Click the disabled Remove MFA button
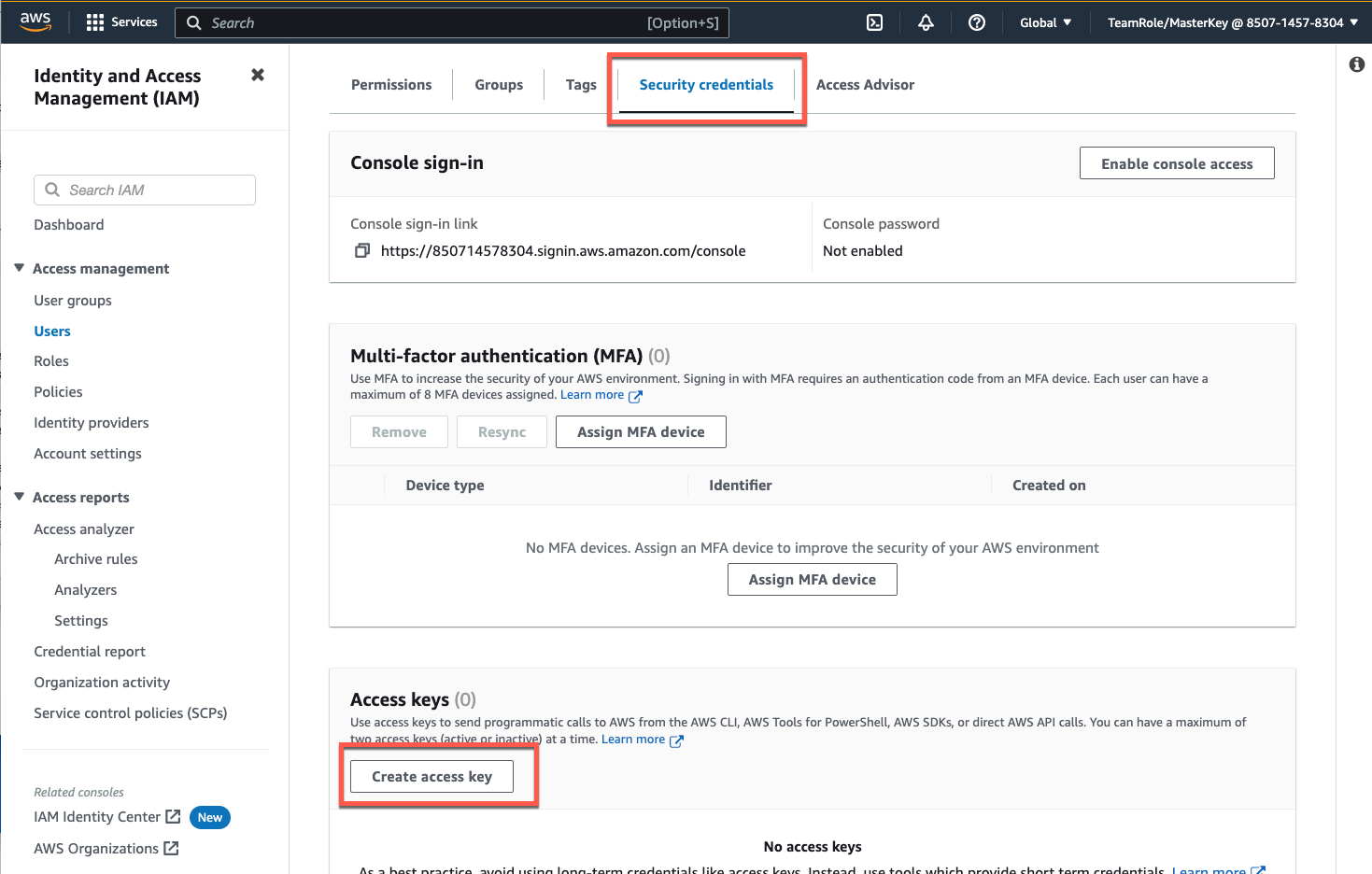This screenshot has height=874, width=1372. [399, 431]
